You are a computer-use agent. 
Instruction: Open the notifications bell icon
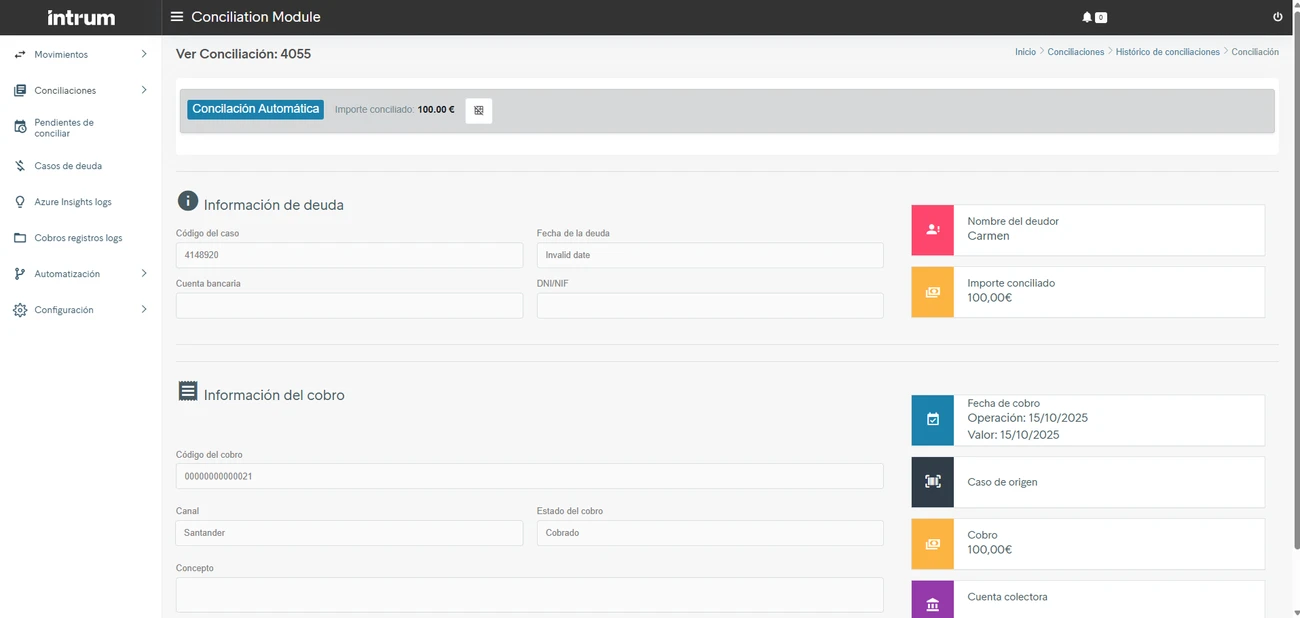tap(1087, 17)
